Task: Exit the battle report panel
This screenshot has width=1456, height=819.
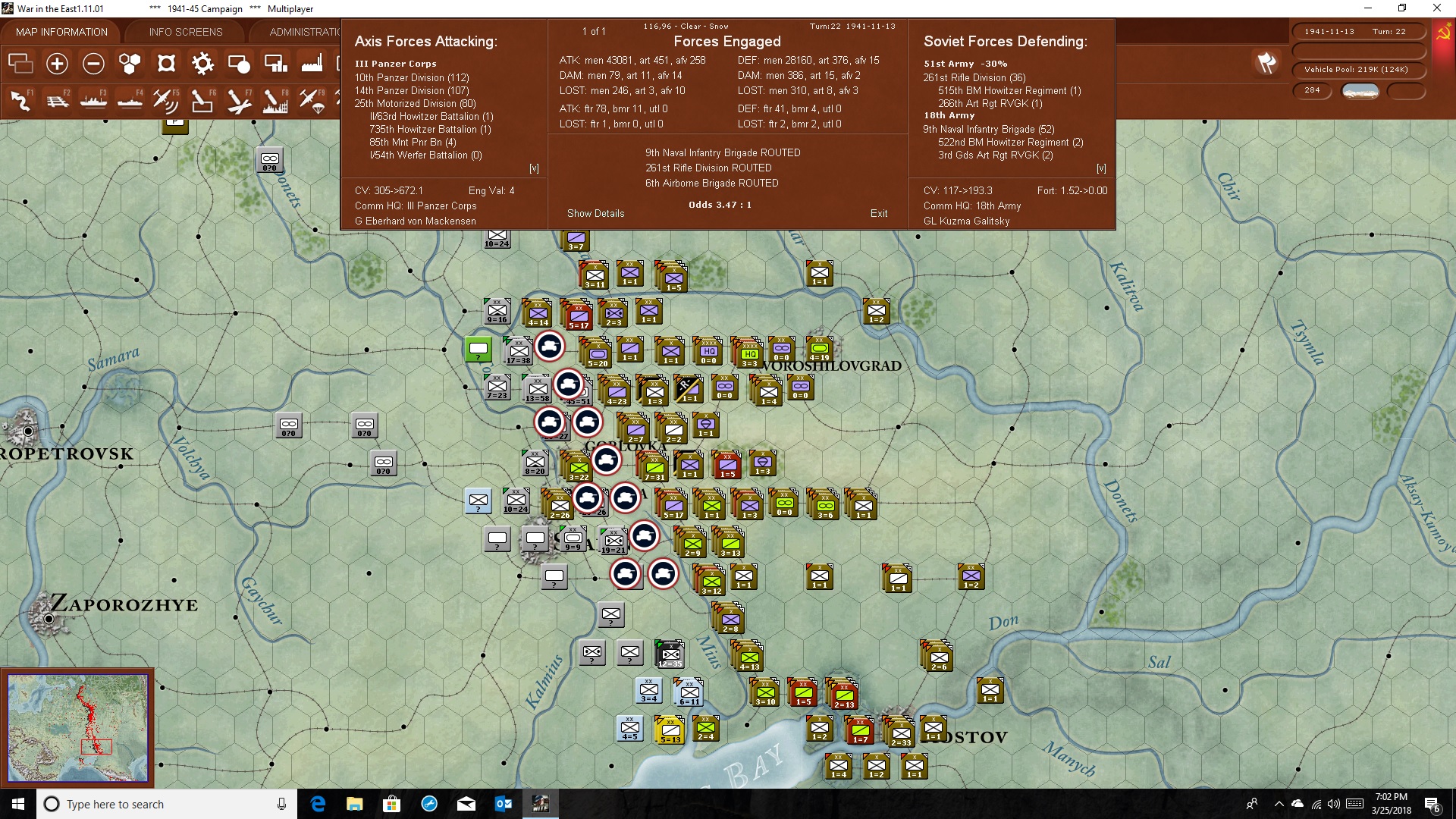Action: [x=879, y=213]
